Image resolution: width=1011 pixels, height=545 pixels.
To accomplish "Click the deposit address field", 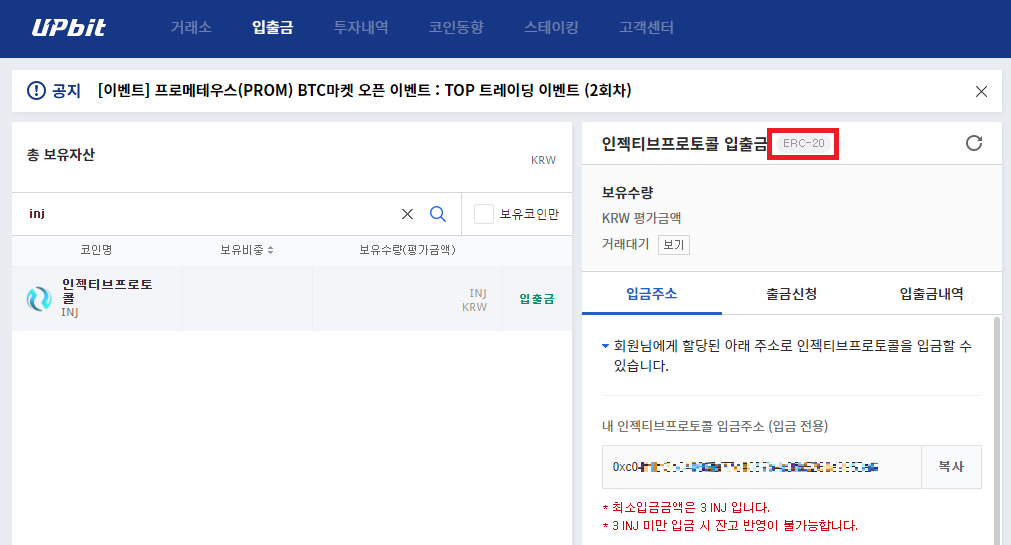I will coord(761,467).
